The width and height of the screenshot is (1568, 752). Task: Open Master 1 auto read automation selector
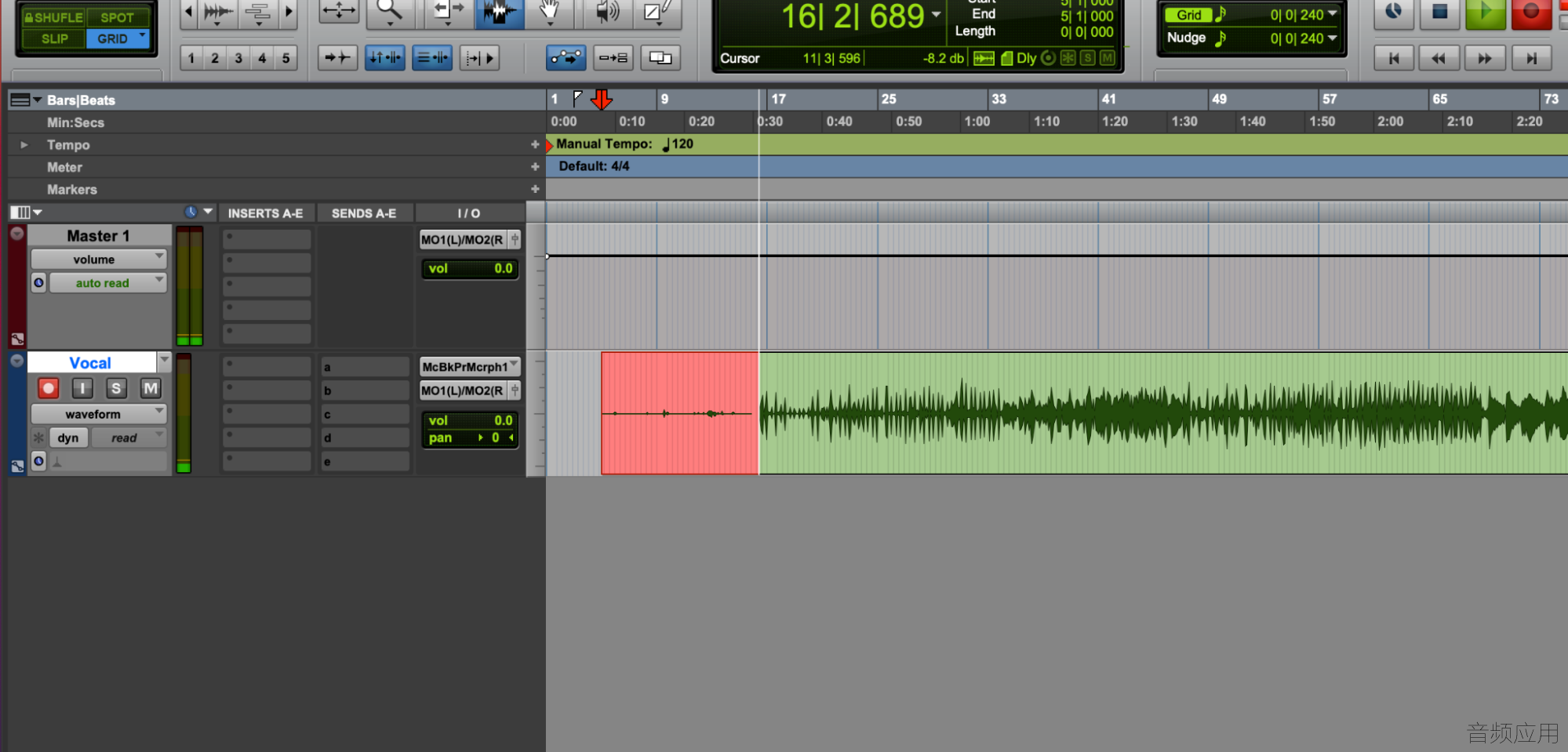(108, 283)
